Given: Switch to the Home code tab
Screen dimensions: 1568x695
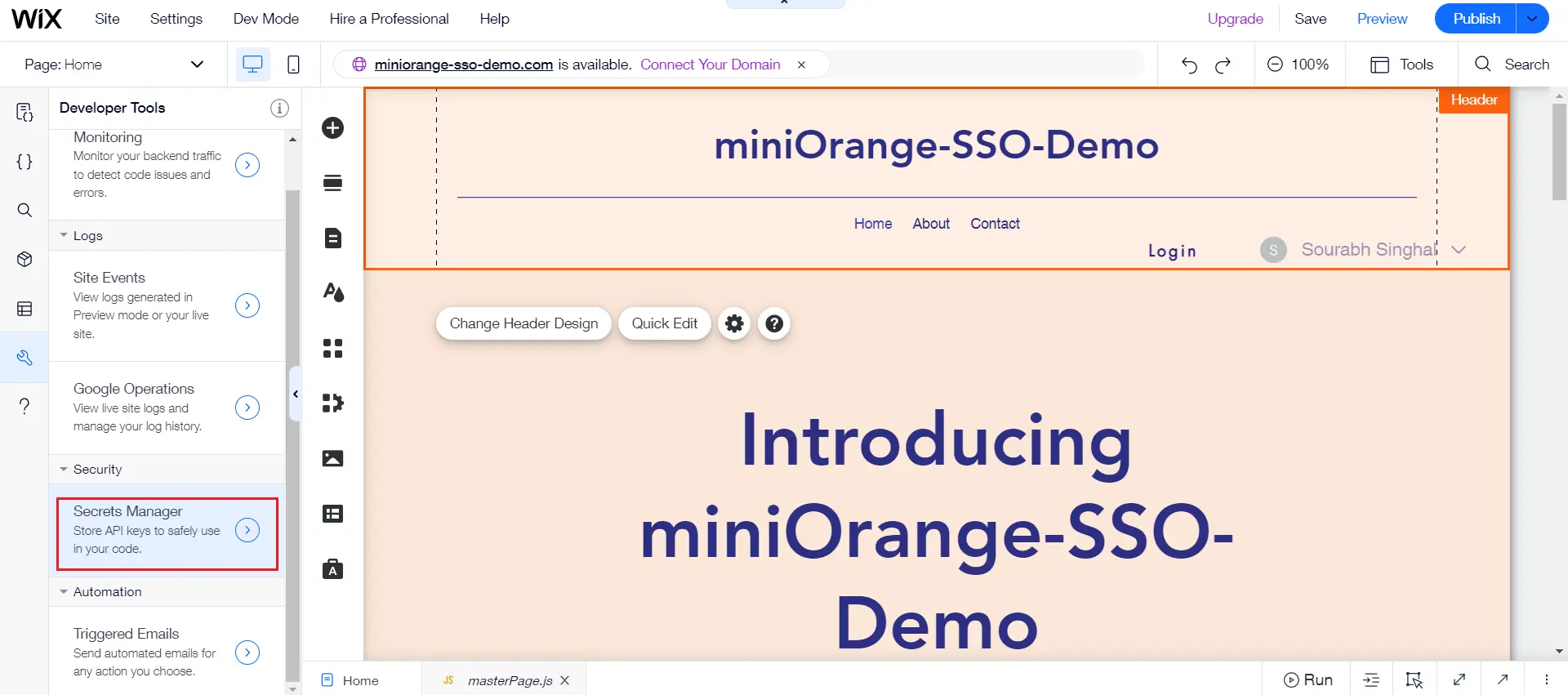Looking at the screenshot, I should pos(360,680).
